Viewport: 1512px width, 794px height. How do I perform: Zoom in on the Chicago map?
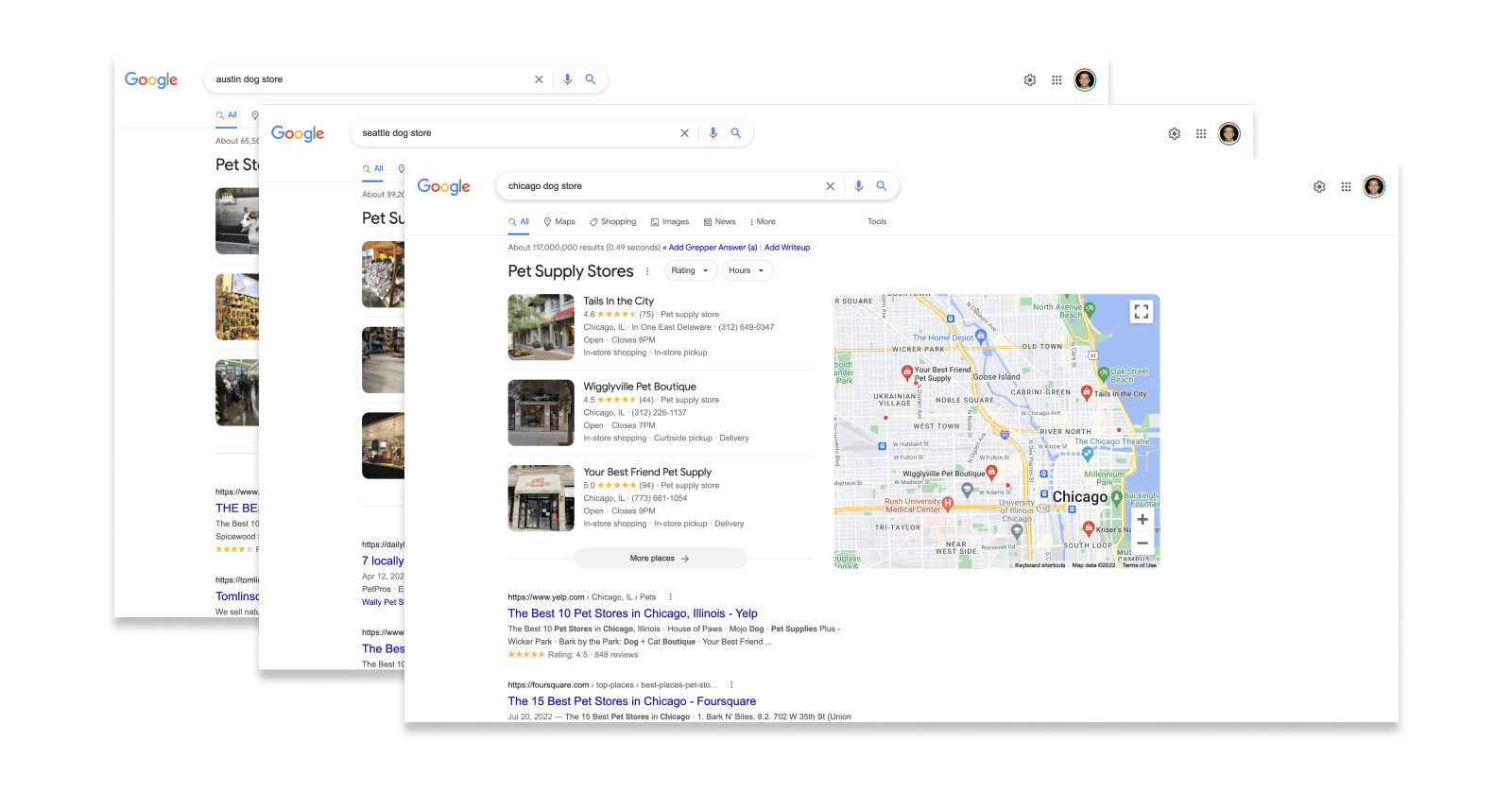pos(1143,519)
